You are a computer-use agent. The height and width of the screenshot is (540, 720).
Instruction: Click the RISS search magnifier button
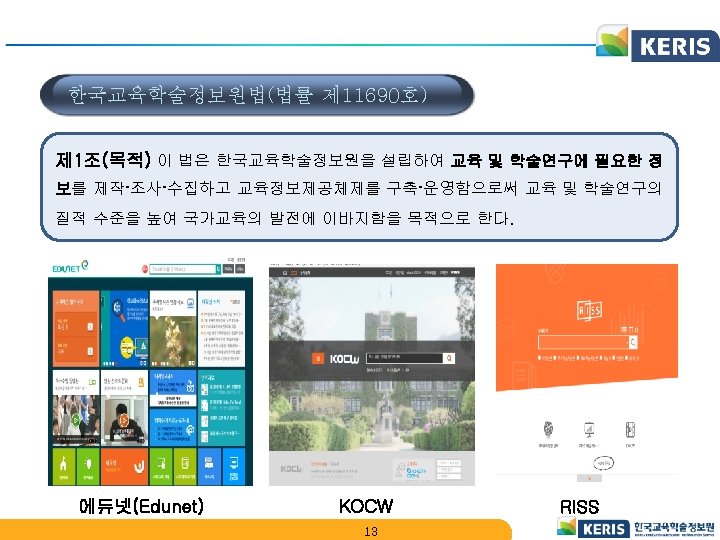[x=633, y=342]
